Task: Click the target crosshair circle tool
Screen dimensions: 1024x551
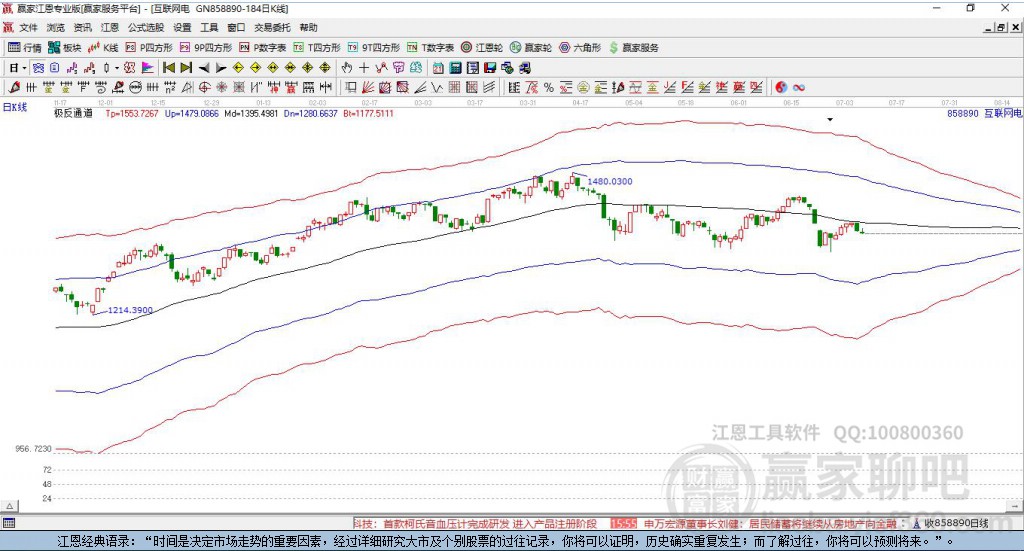Action: click(204, 87)
